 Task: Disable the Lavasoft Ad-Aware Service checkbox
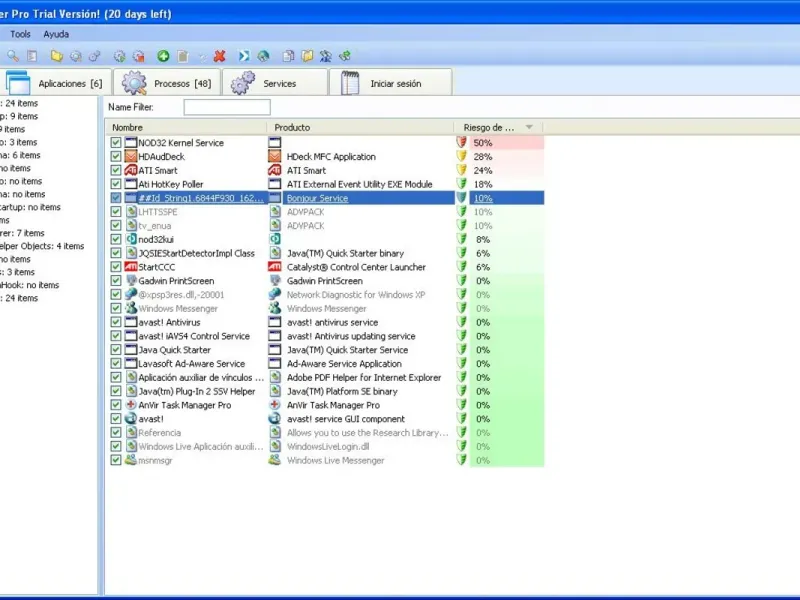116,363
